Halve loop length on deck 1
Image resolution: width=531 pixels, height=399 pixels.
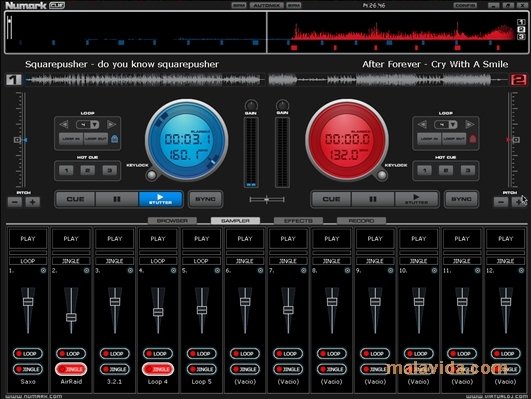tap(64, 124)
